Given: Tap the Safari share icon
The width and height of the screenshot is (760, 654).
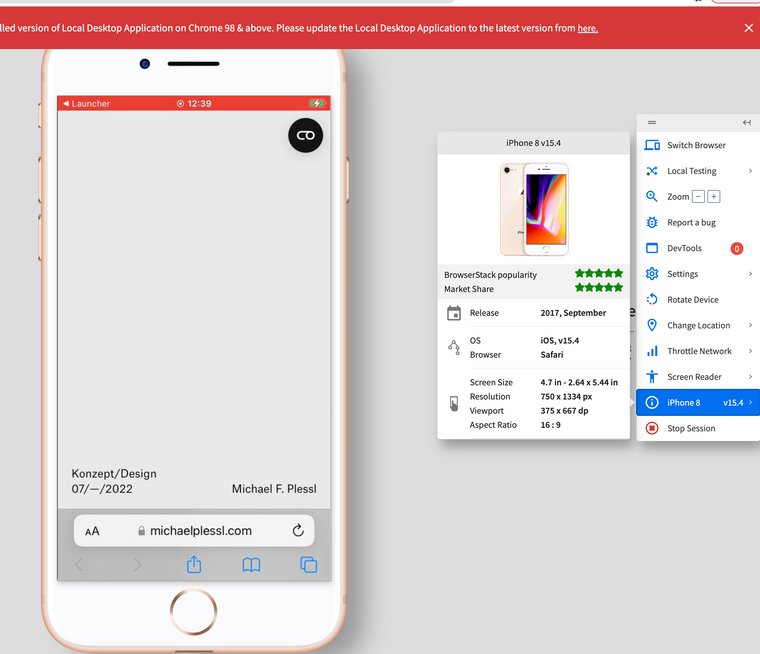Looking at the screenshot, I should tap(194, 565).
